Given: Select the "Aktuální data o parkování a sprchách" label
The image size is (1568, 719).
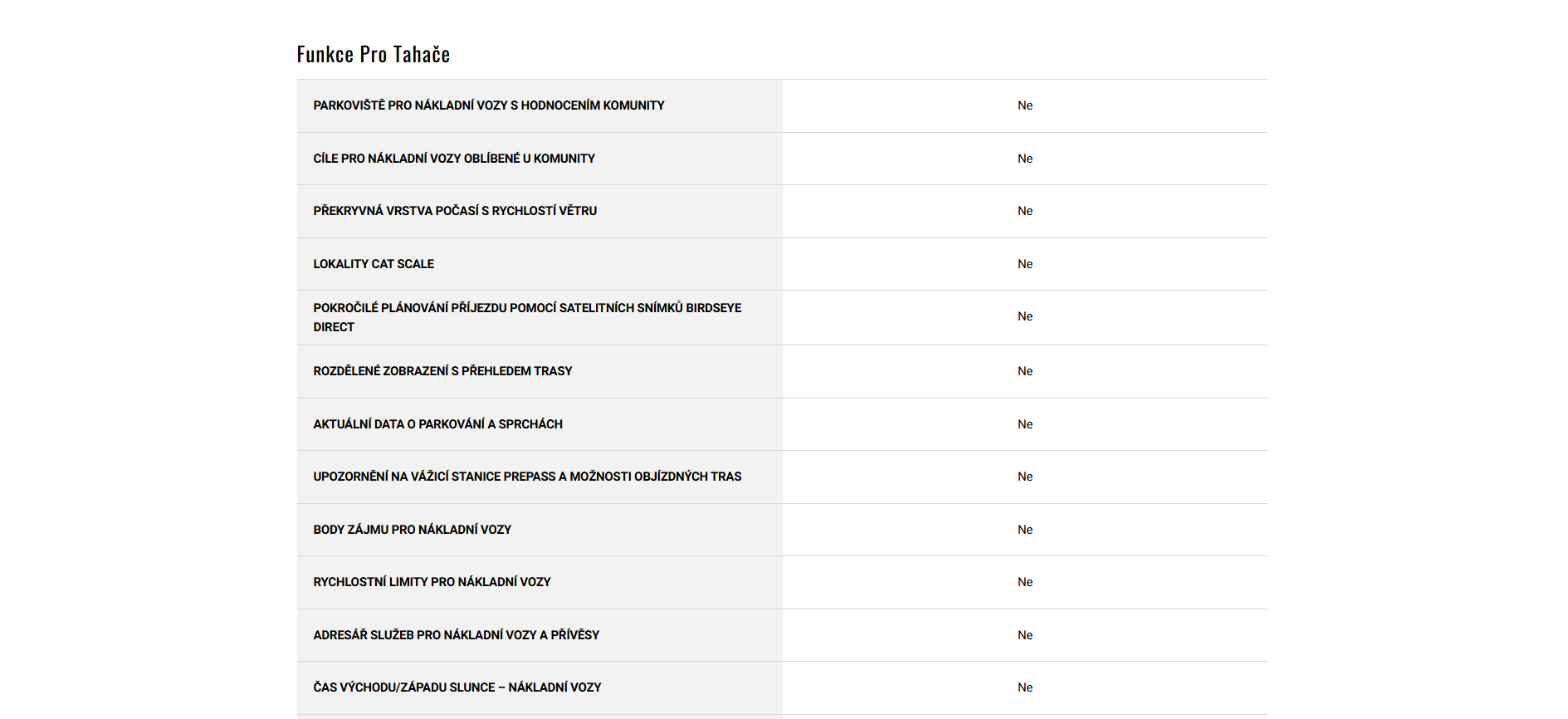Looking at the screenshot, I should [437, 424].
